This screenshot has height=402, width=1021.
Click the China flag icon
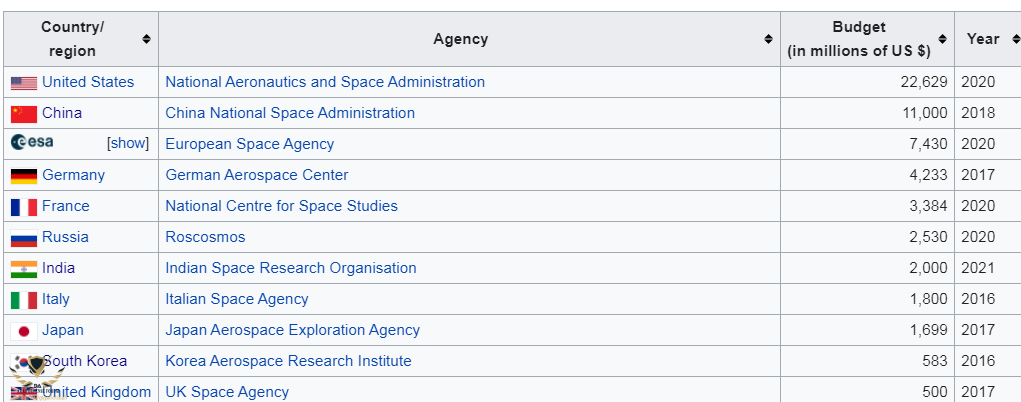[24, 114]
